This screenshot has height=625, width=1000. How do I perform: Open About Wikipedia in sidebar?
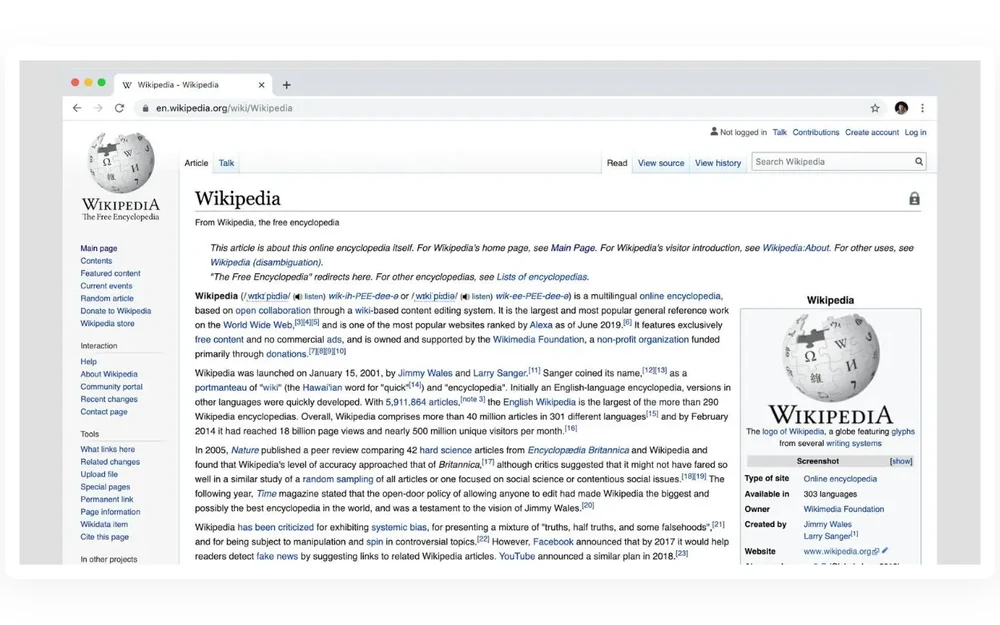109,374
